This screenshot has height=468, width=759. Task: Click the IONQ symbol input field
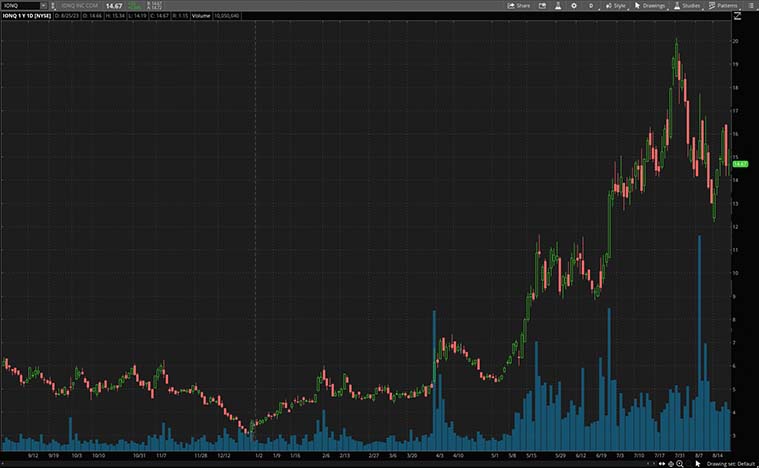(21, 5)
